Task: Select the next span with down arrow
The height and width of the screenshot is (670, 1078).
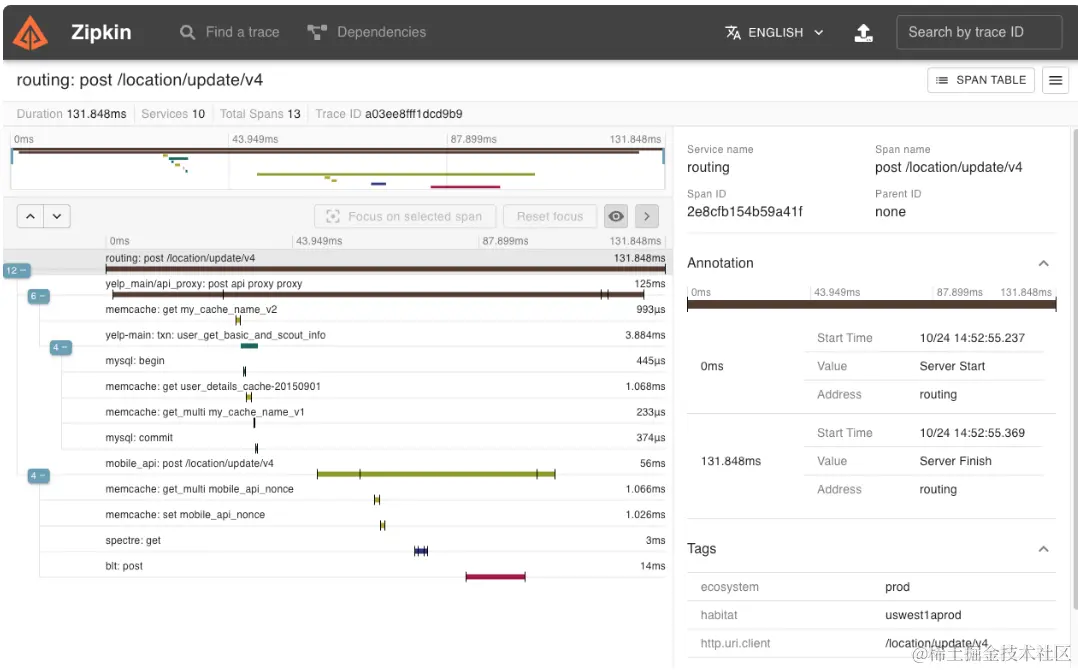Action: 57,216
